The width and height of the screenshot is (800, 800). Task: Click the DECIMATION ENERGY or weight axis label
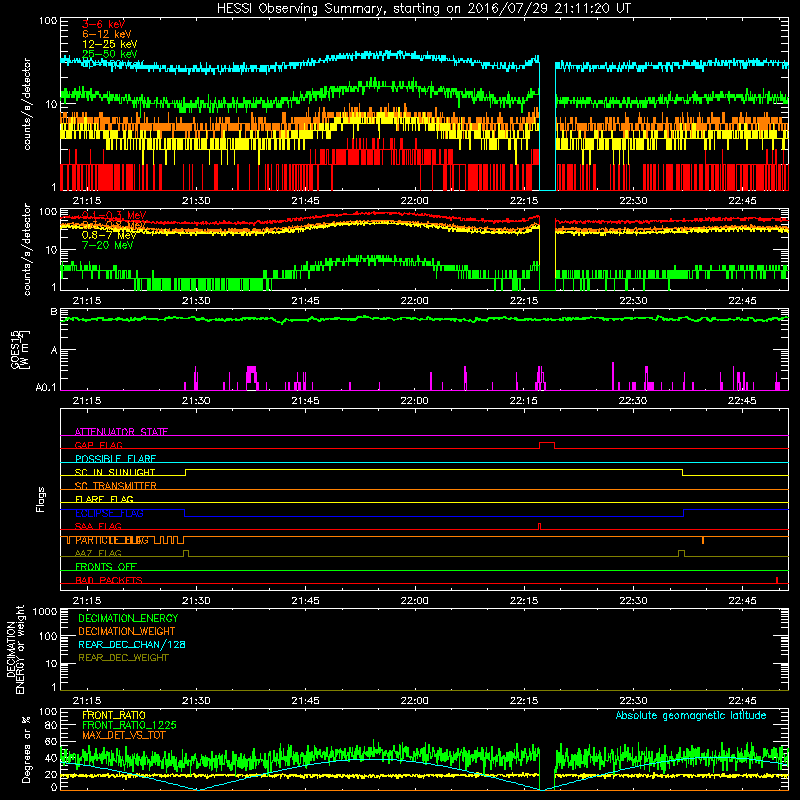[15, 649]
